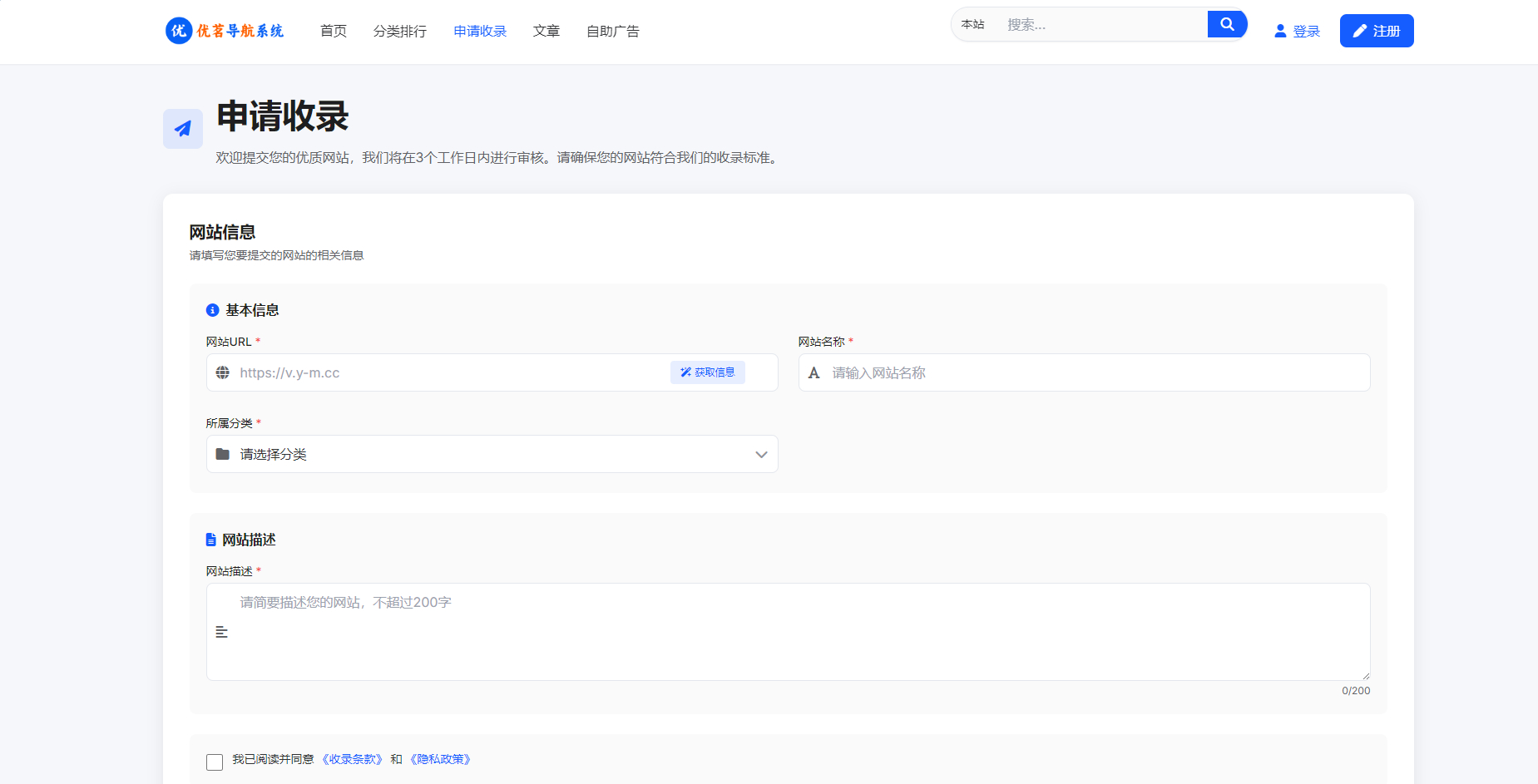Check the agree to terms checkbox
1538x784 pixels.
tap(215, 762)
